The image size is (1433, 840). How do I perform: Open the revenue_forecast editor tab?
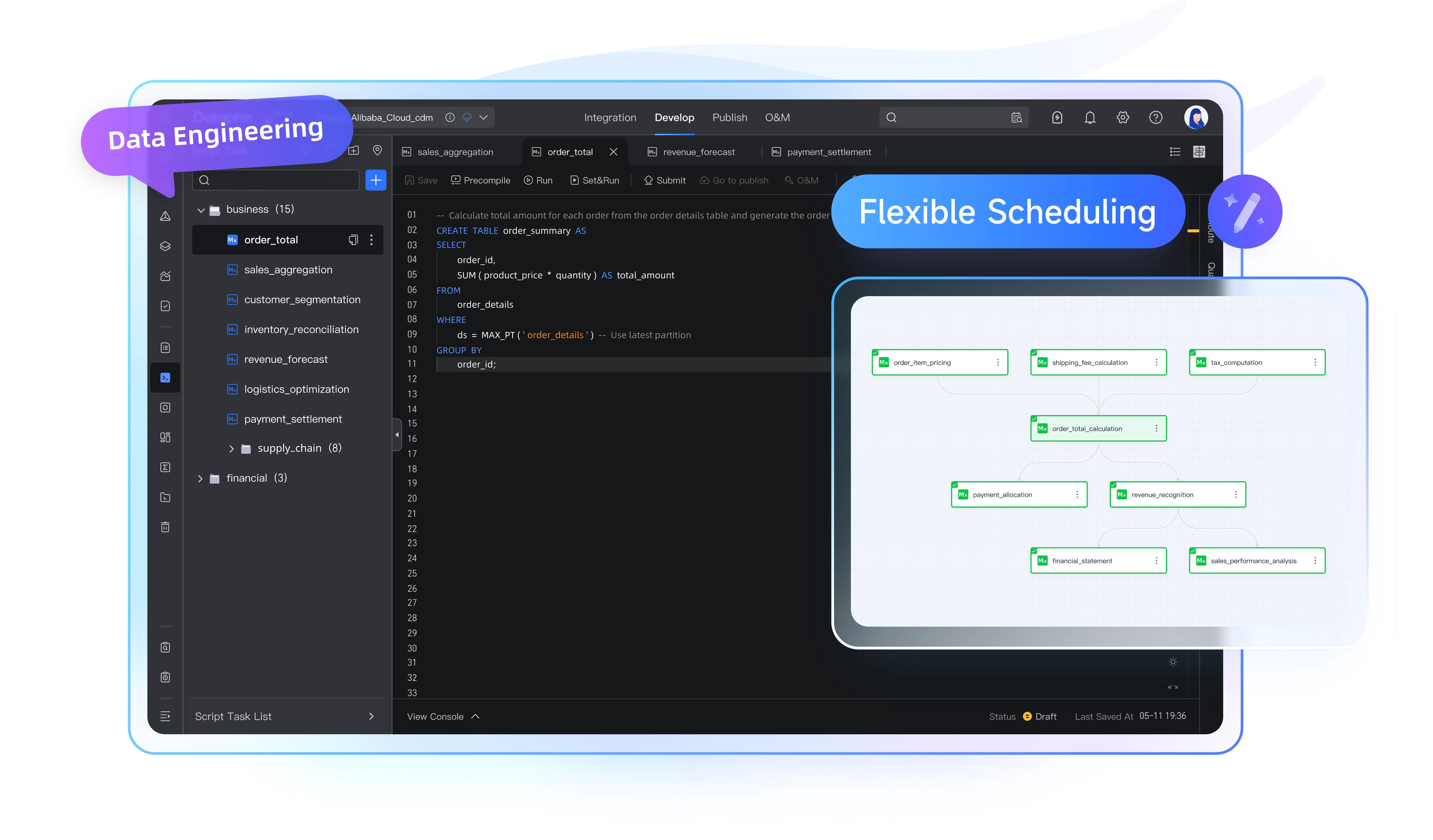tap(698, 152)
